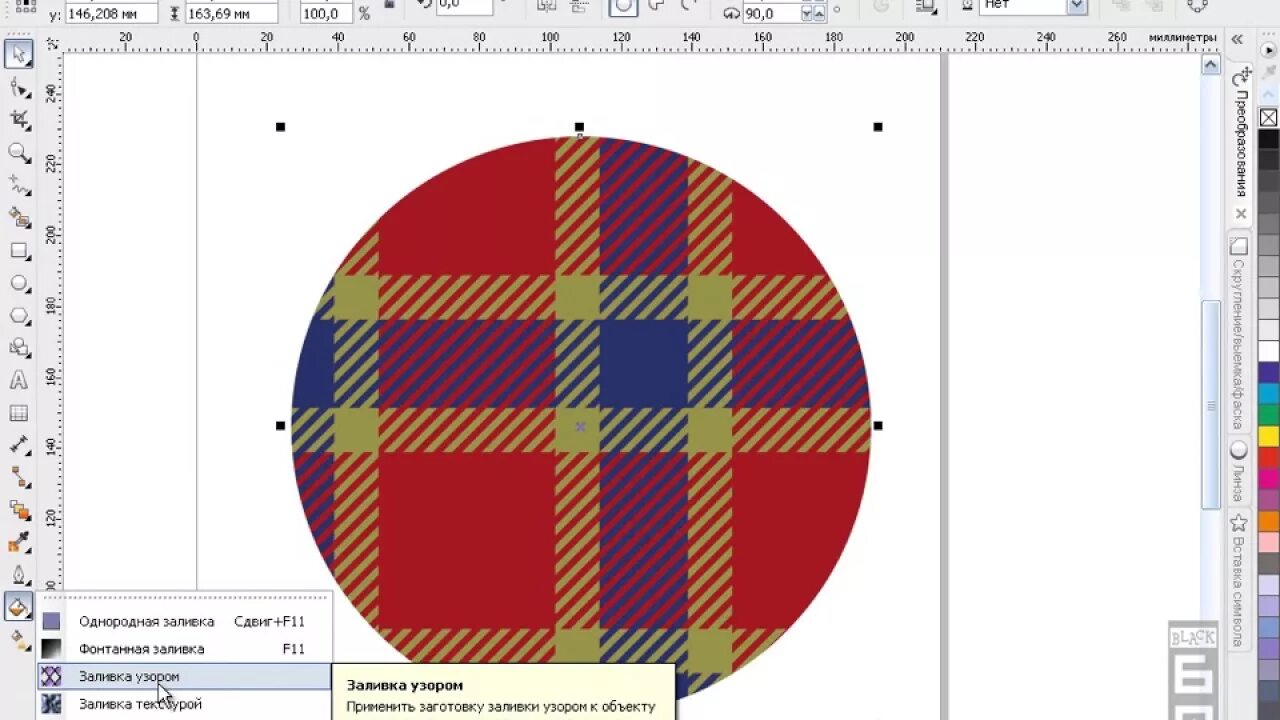Click the top-left selection handle
This screenshot has height=720, width=1280.
[280, 127]
